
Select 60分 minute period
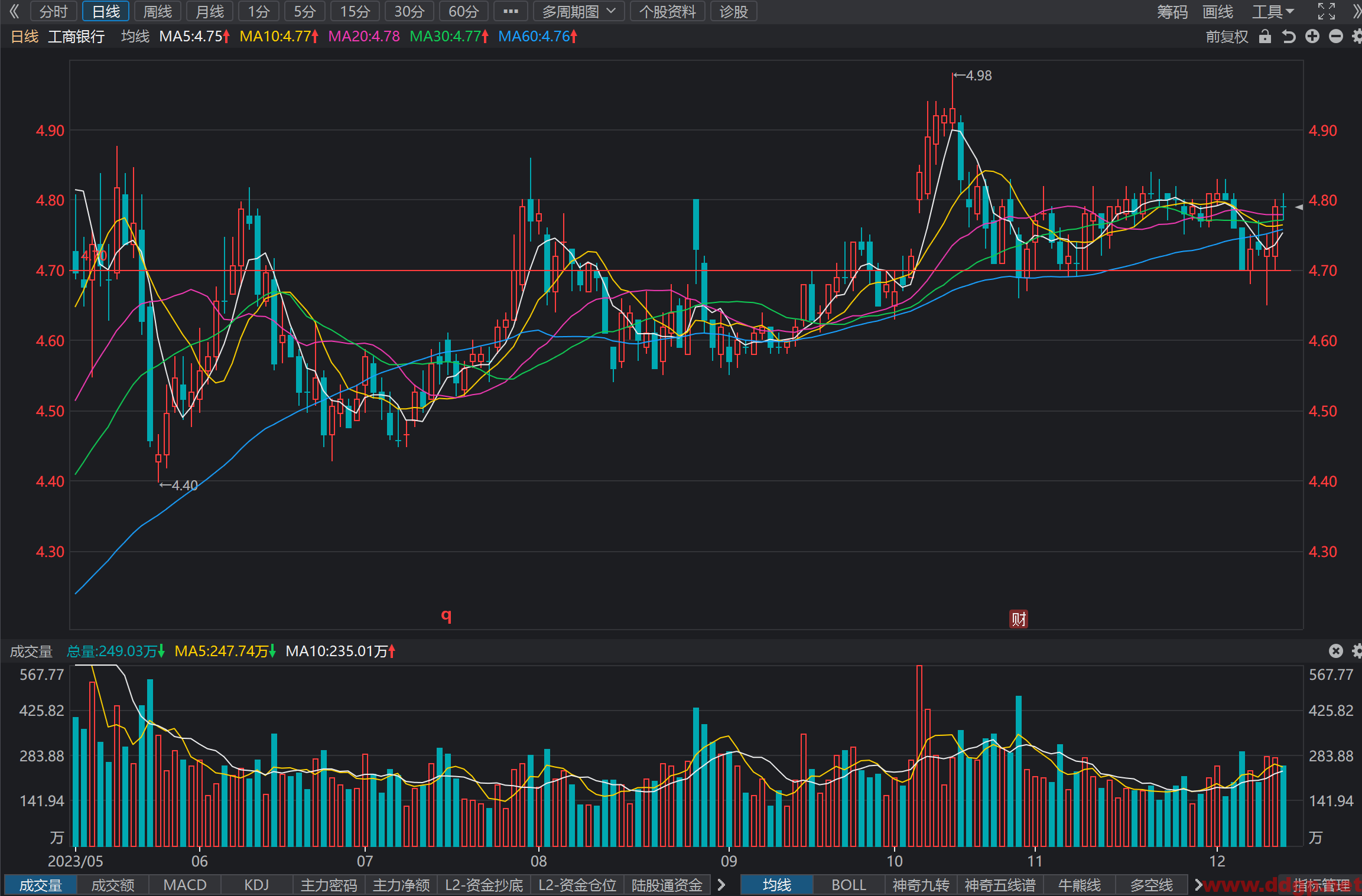point(464,11)
